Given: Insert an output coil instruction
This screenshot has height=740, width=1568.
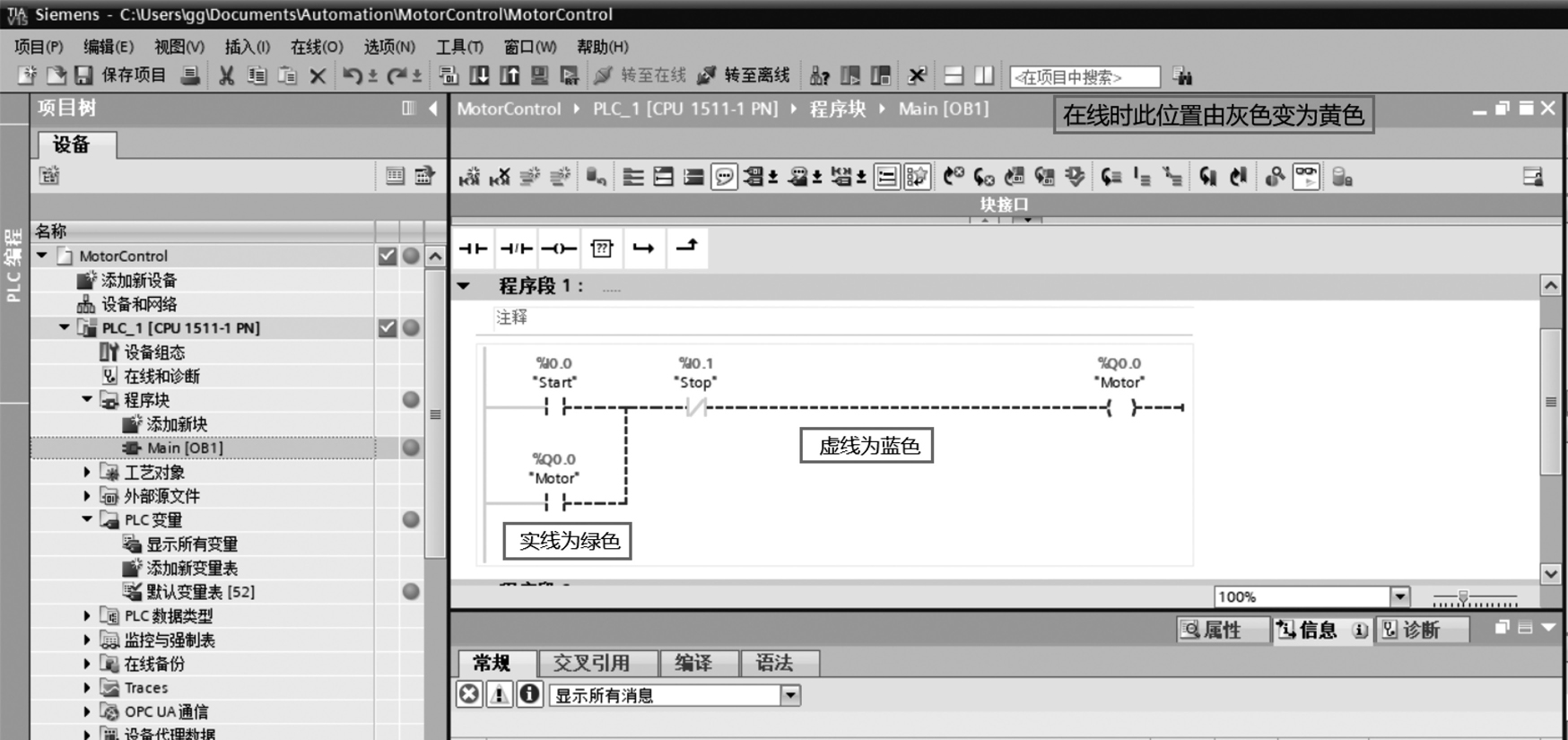Looking at the screenshot, I should (559, 248).
